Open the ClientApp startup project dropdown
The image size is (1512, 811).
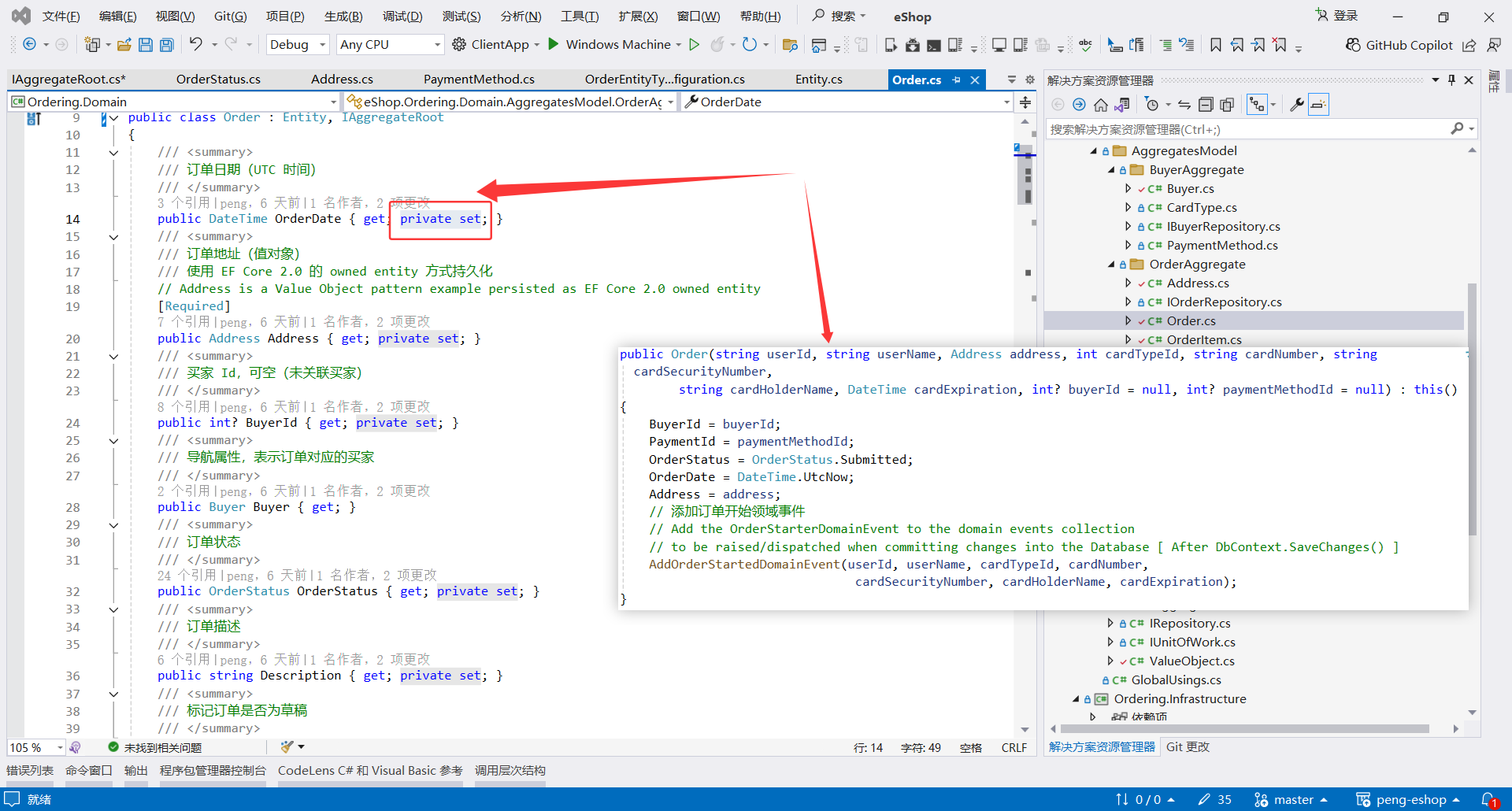tap(536, 45)
